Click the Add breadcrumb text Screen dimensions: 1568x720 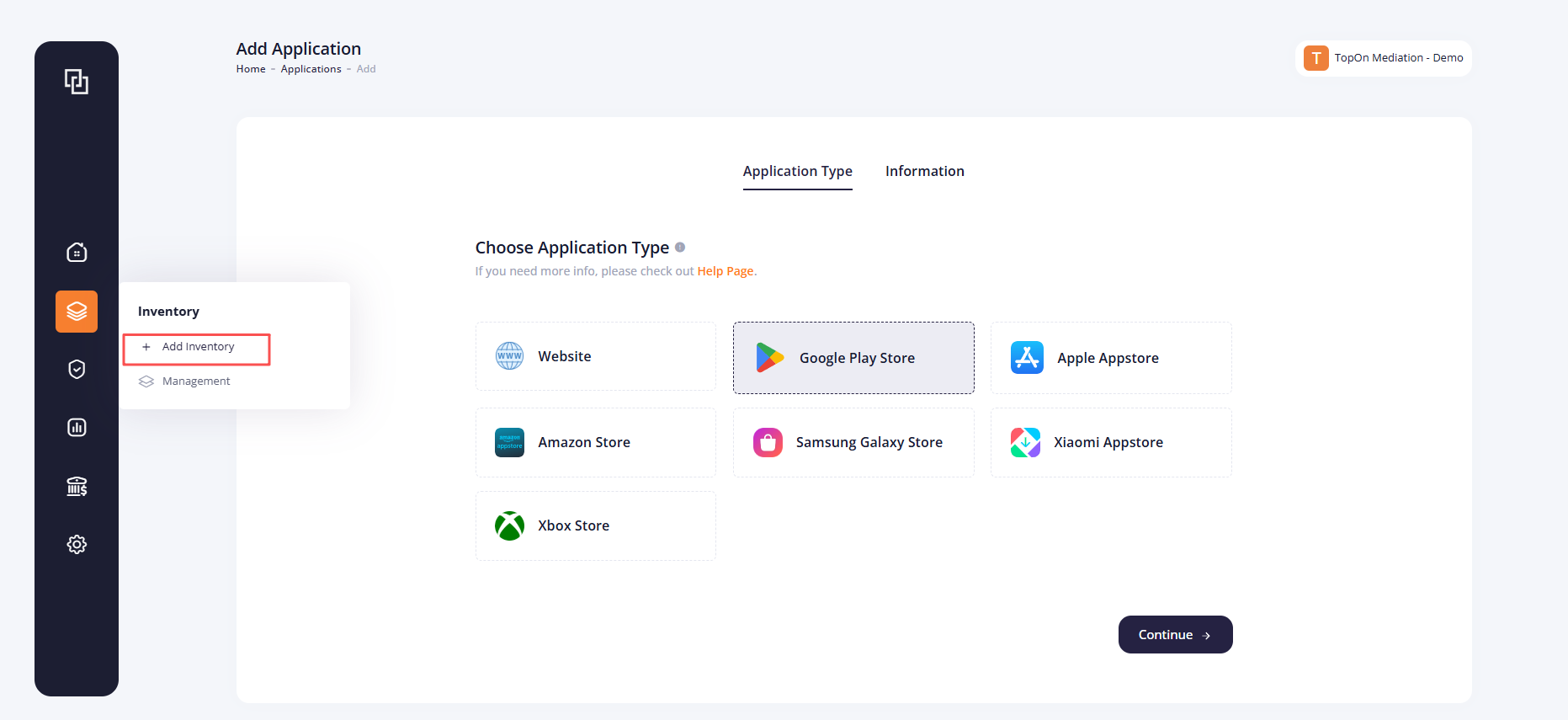tap(366, 69)
